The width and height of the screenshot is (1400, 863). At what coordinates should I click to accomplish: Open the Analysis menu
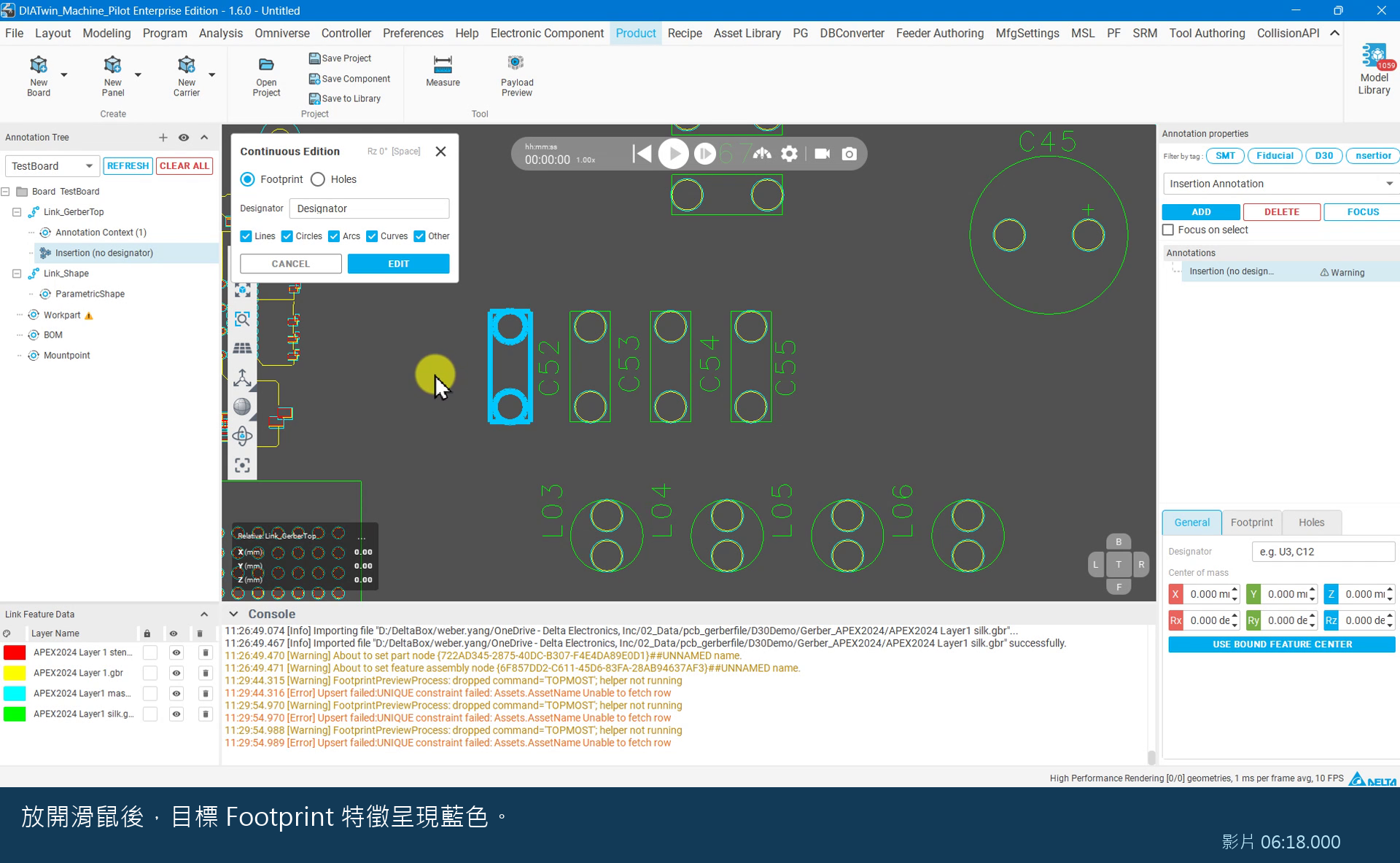point(221,34)
